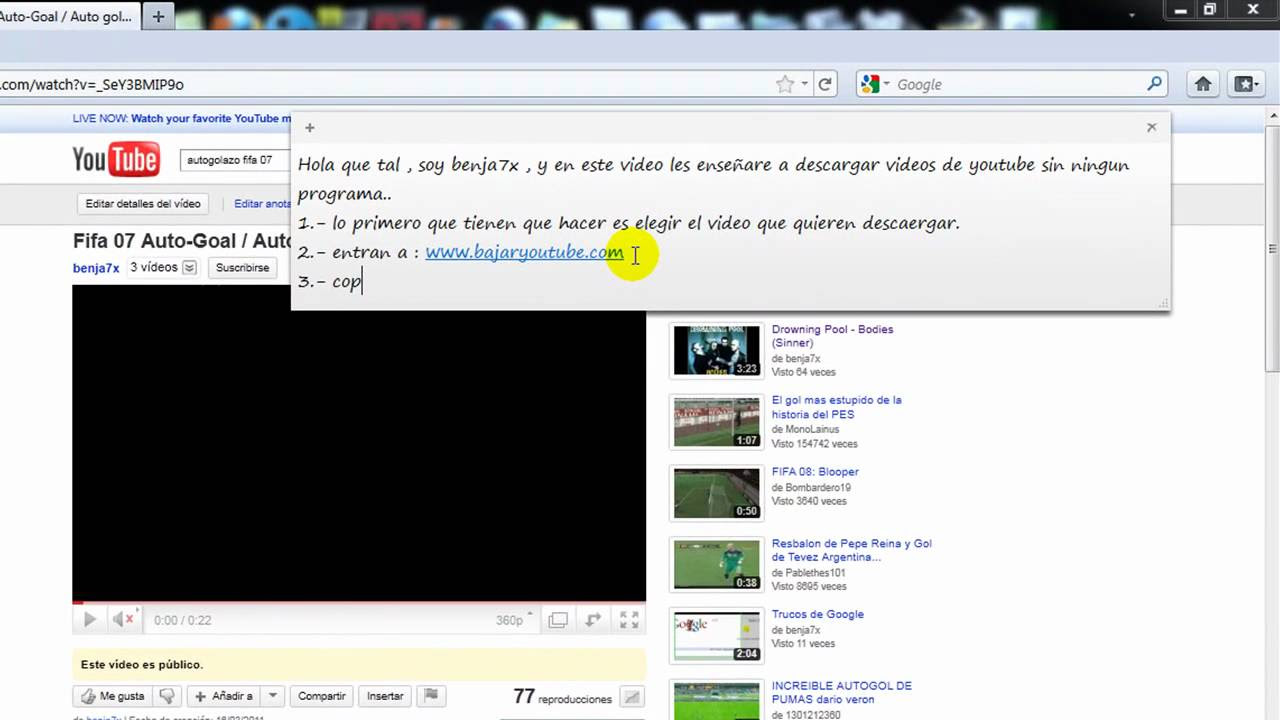Click the Suscribirse button
This screenshot has width=1280, height=720.
pos(243,268)
